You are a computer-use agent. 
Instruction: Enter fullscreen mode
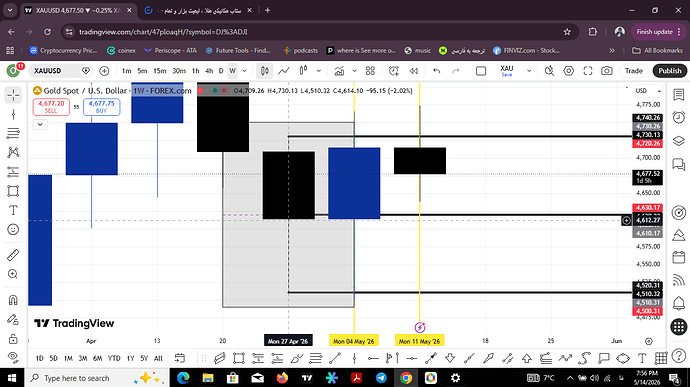pyautogui.click(x=588, y=70)
